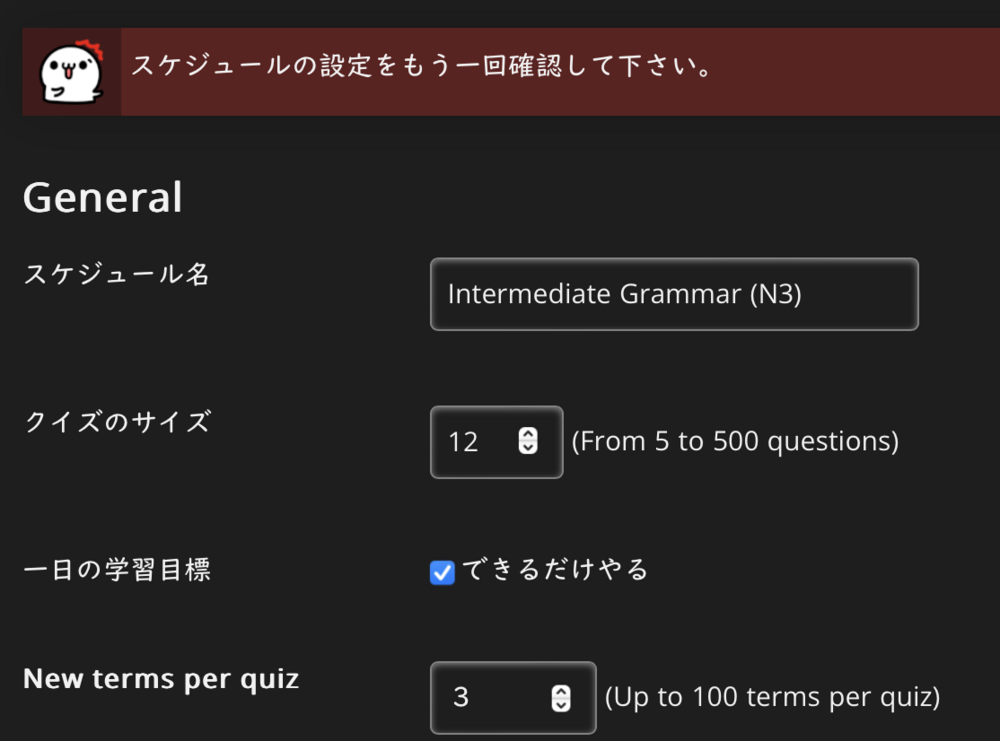Image resolution: width=1000 pixels, height=741 pixels.
Task: Decrease quiz size with the down arrow
Action: (528, 448)
